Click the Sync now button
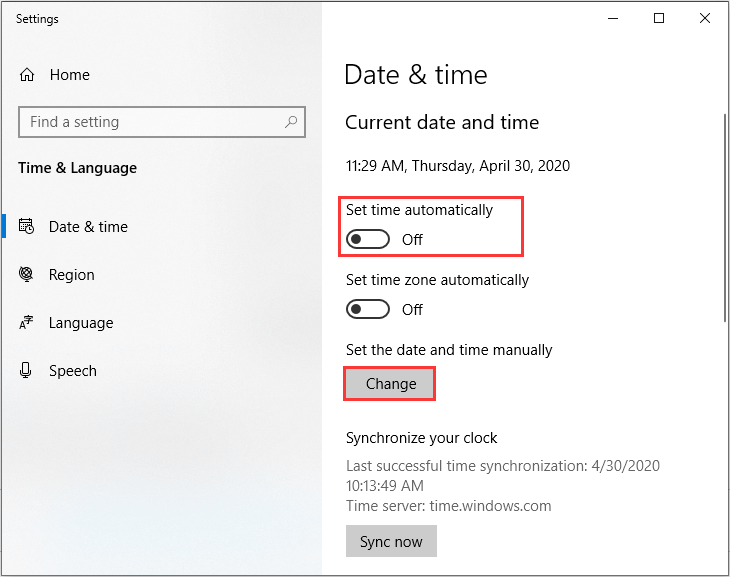 click(x=391, y=542)
